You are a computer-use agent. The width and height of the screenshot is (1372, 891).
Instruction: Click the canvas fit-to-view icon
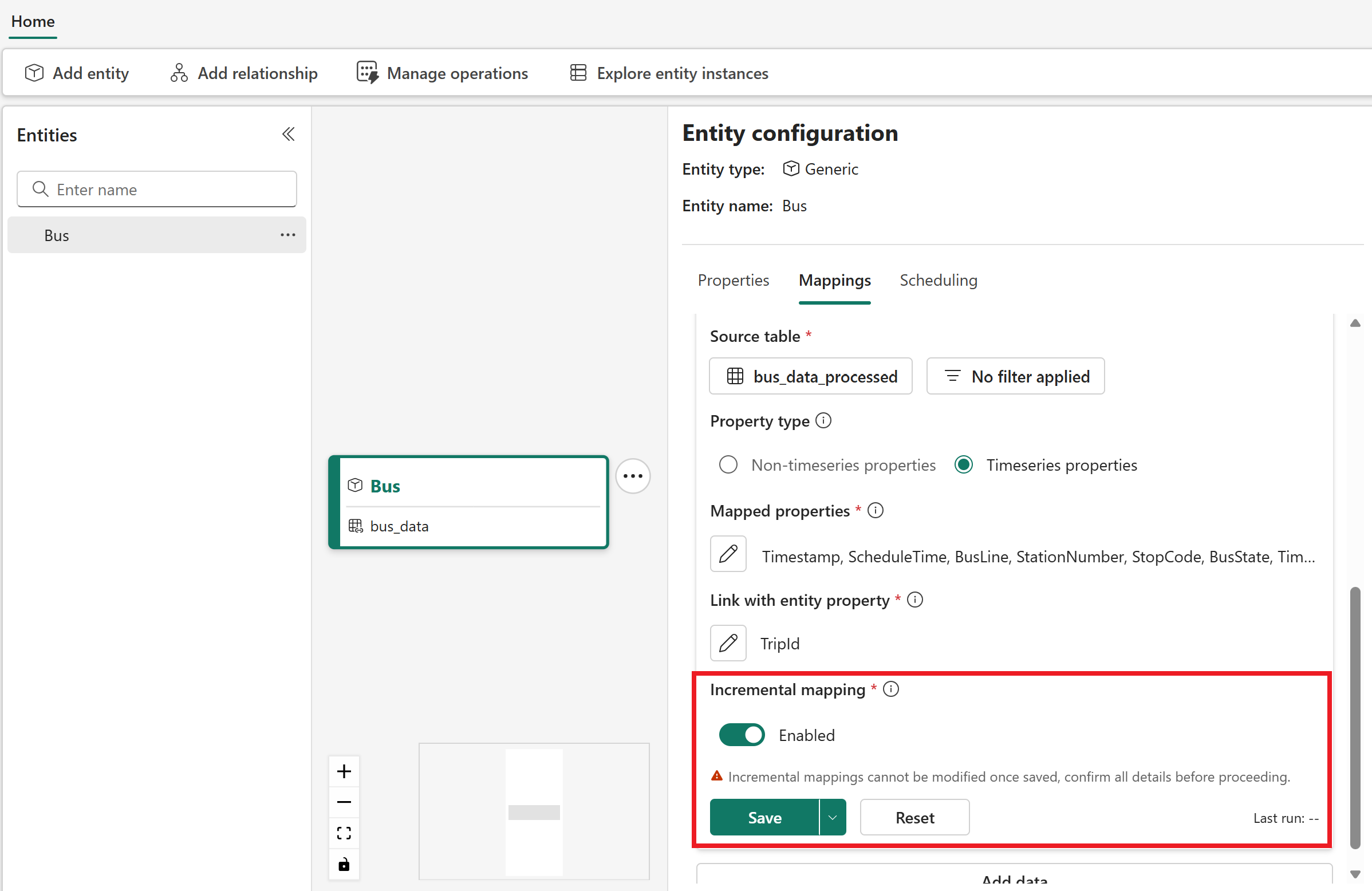tap(344, 833)
